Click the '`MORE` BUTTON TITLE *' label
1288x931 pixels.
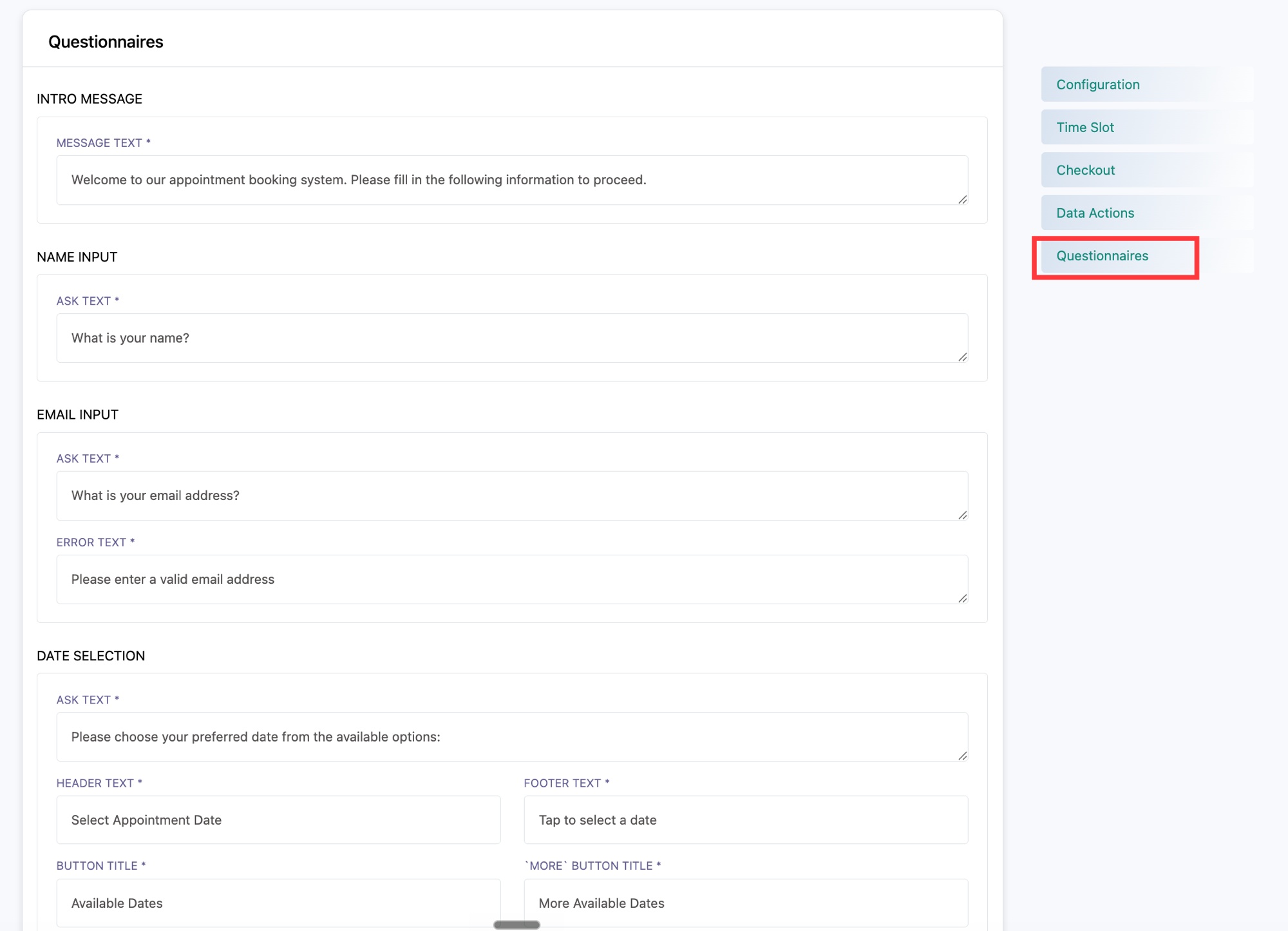(x=592, y=866)
